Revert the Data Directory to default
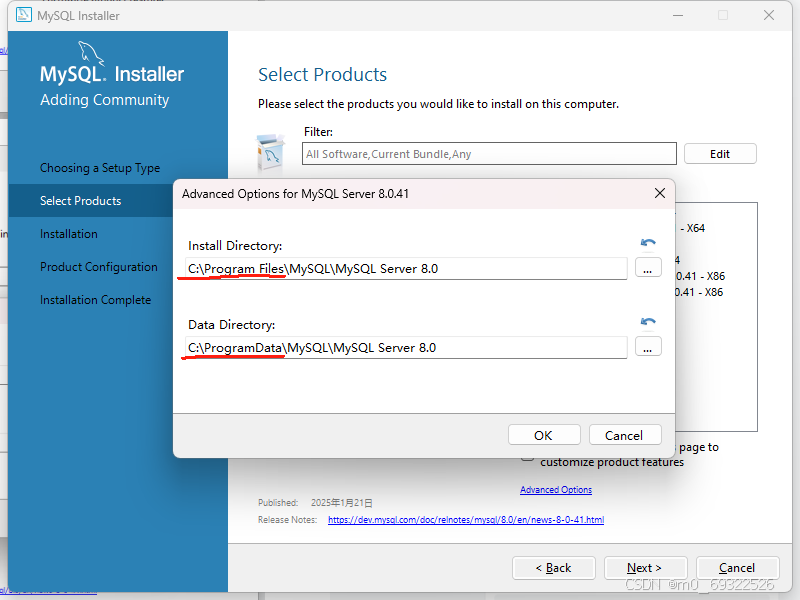The width and height of the screenshot is (800, 600). [x=648, y=322]
